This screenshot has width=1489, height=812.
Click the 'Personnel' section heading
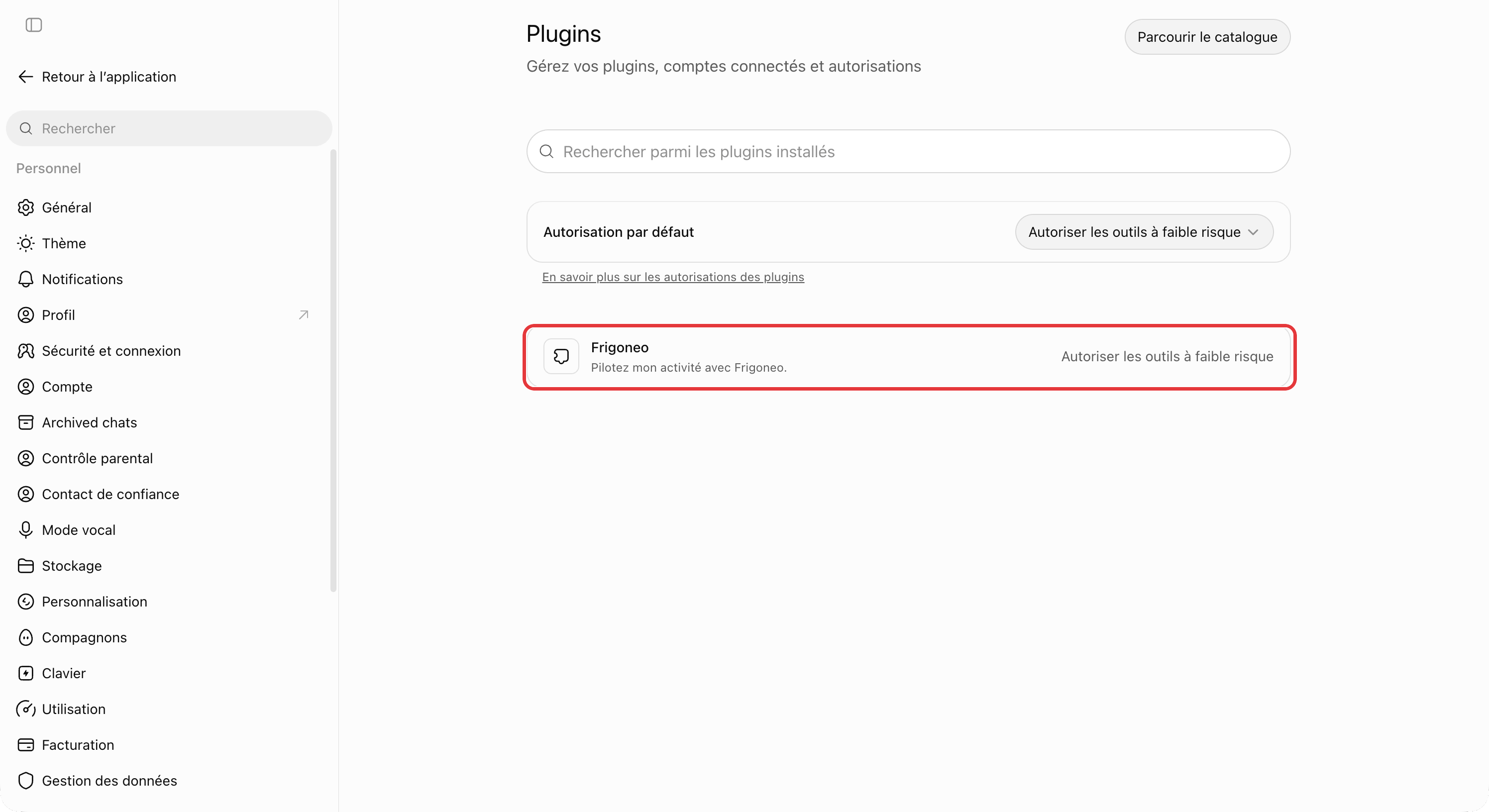49,168
